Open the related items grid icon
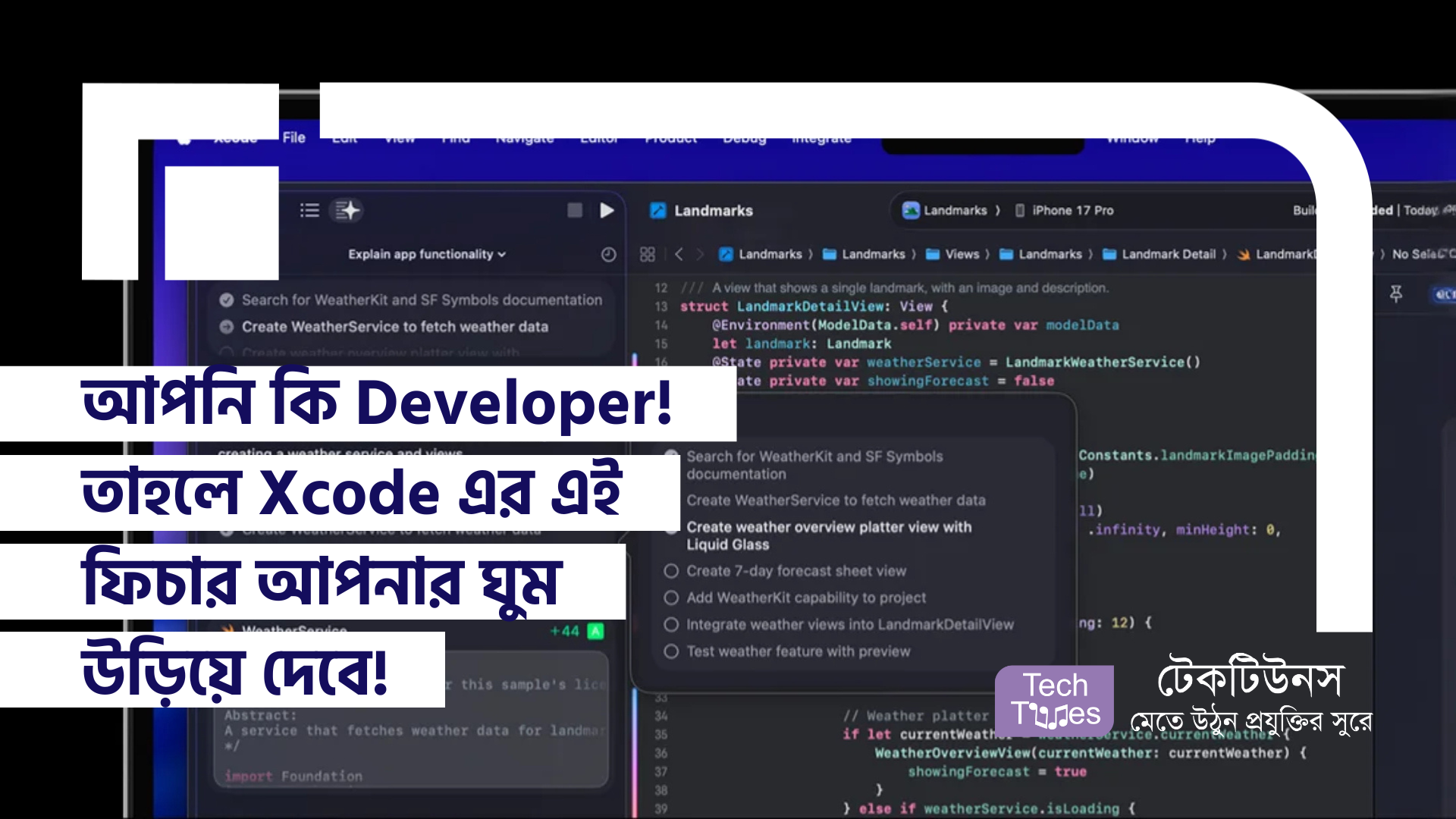This screenshot has width=1456, height=819. click(647, 254)
